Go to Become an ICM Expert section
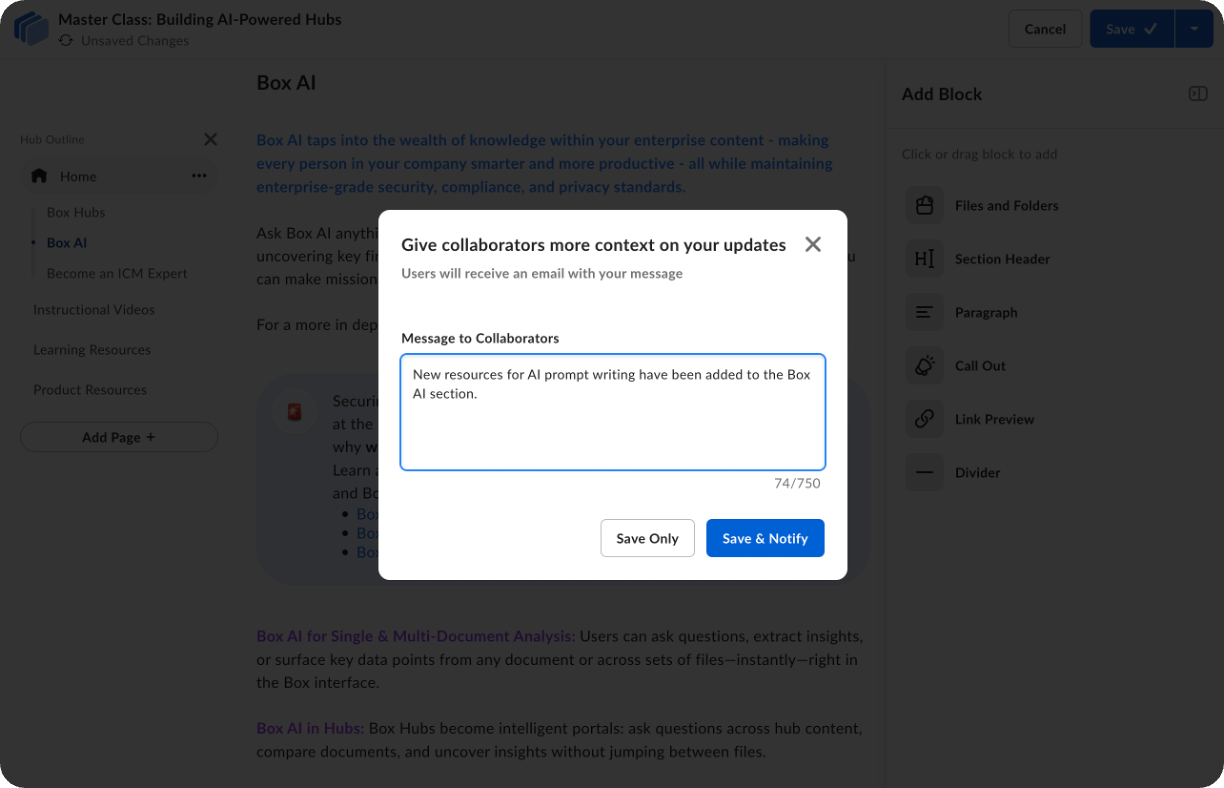 (117, 273)
